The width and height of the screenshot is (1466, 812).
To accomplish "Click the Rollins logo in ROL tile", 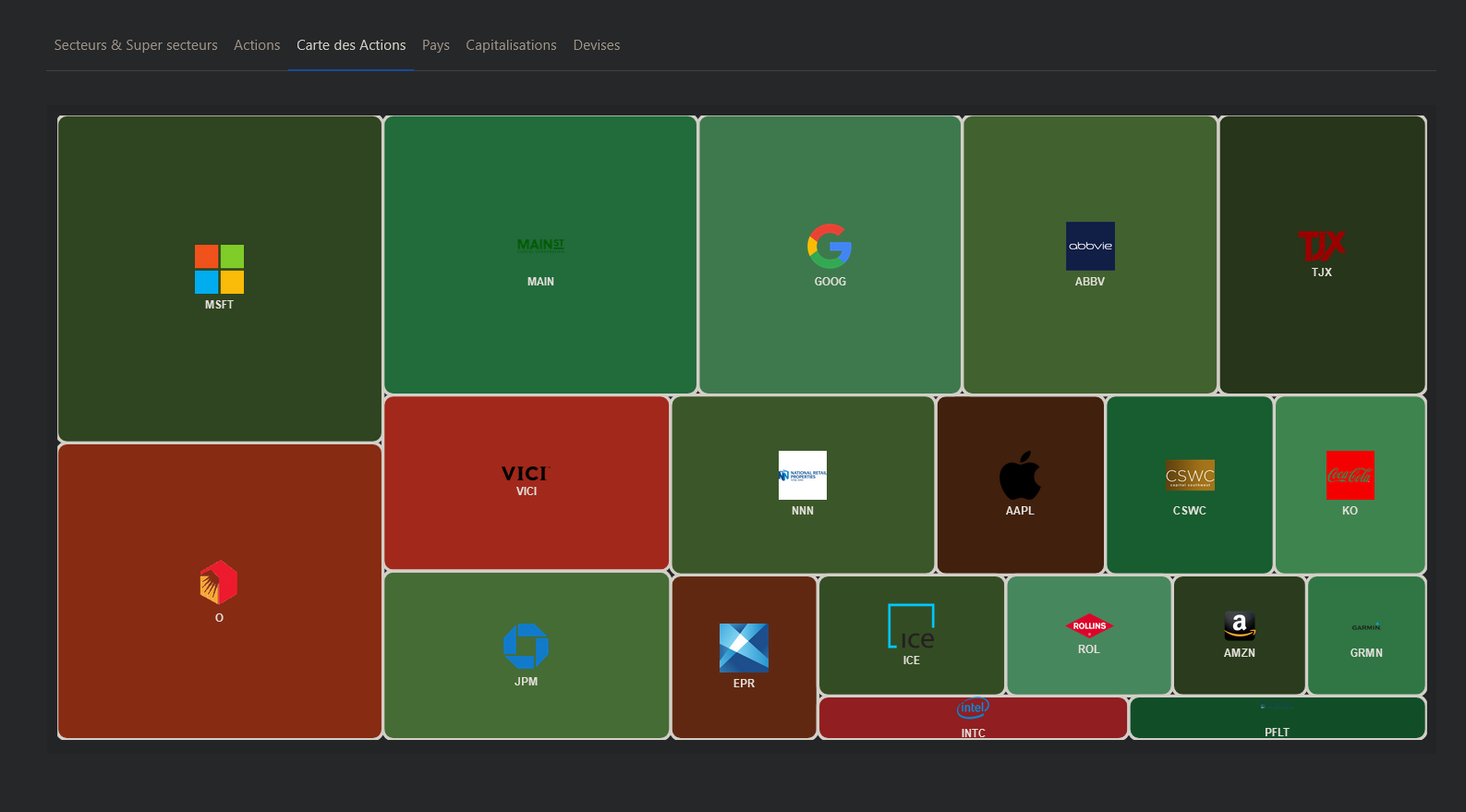I will pyautogui.click(x=1089, y=625).
